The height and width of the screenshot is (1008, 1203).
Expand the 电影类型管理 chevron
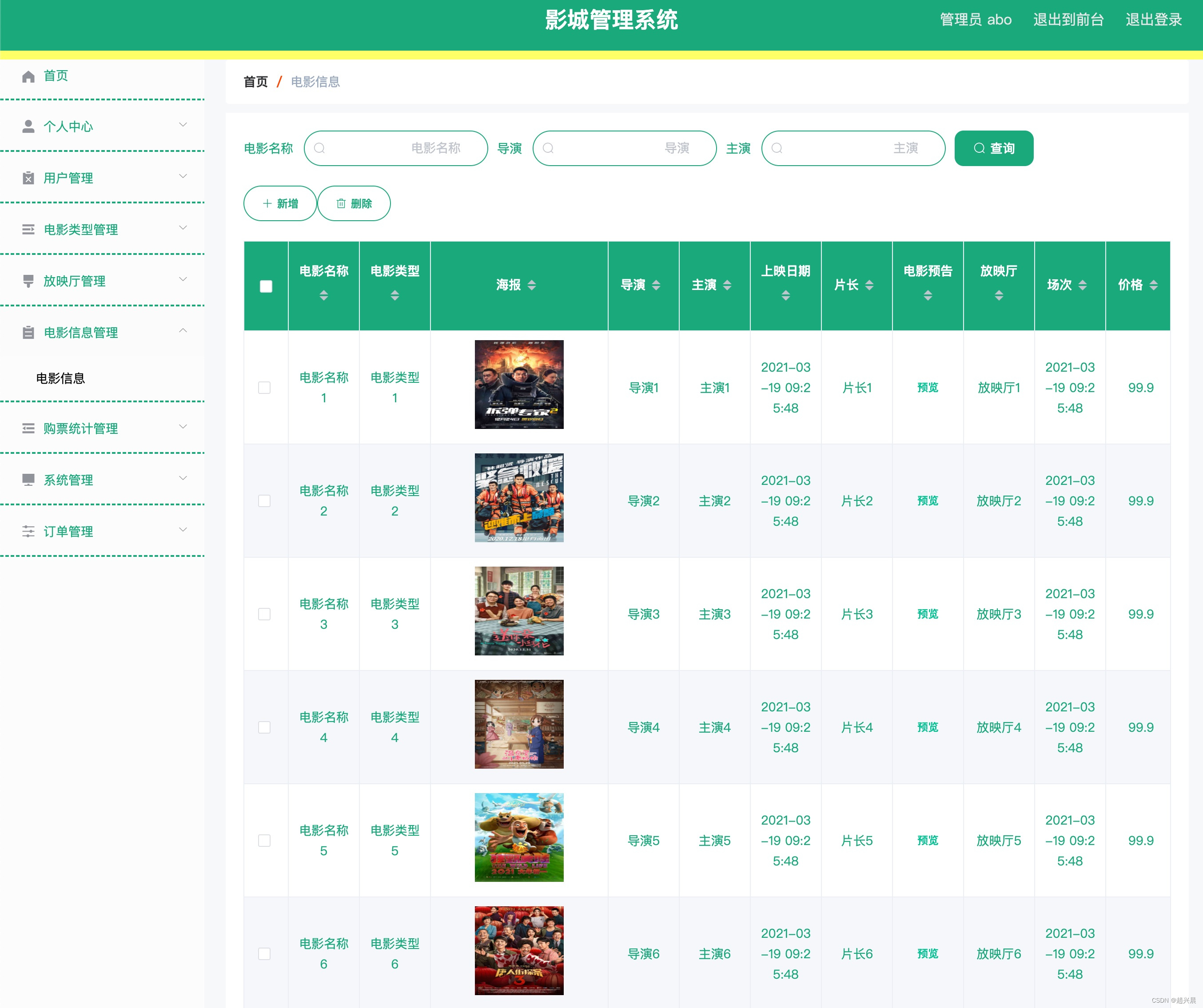(x=183, y=228)
